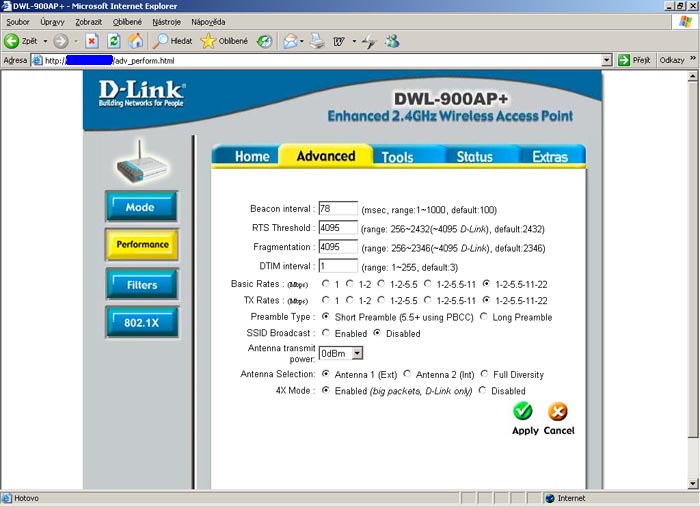700x507 pixels.
Task: Click the Refresh page icon
Action: pos(114,41)
